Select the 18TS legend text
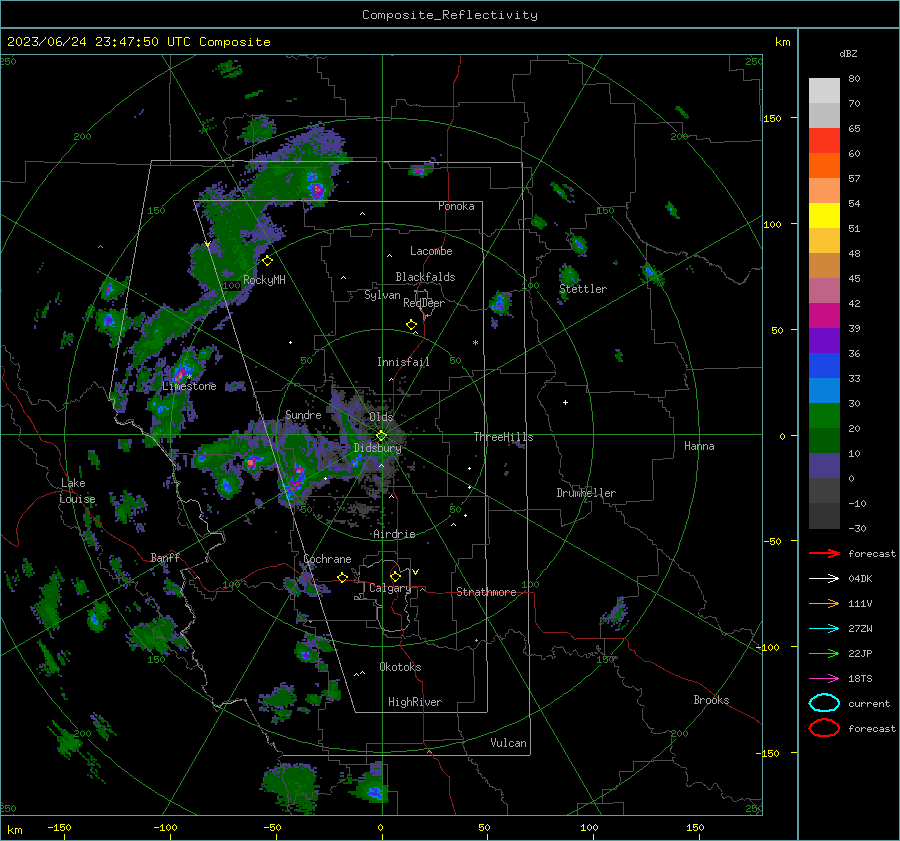The height and width of the screenshot is (841, 900). (x=860, y=679)
